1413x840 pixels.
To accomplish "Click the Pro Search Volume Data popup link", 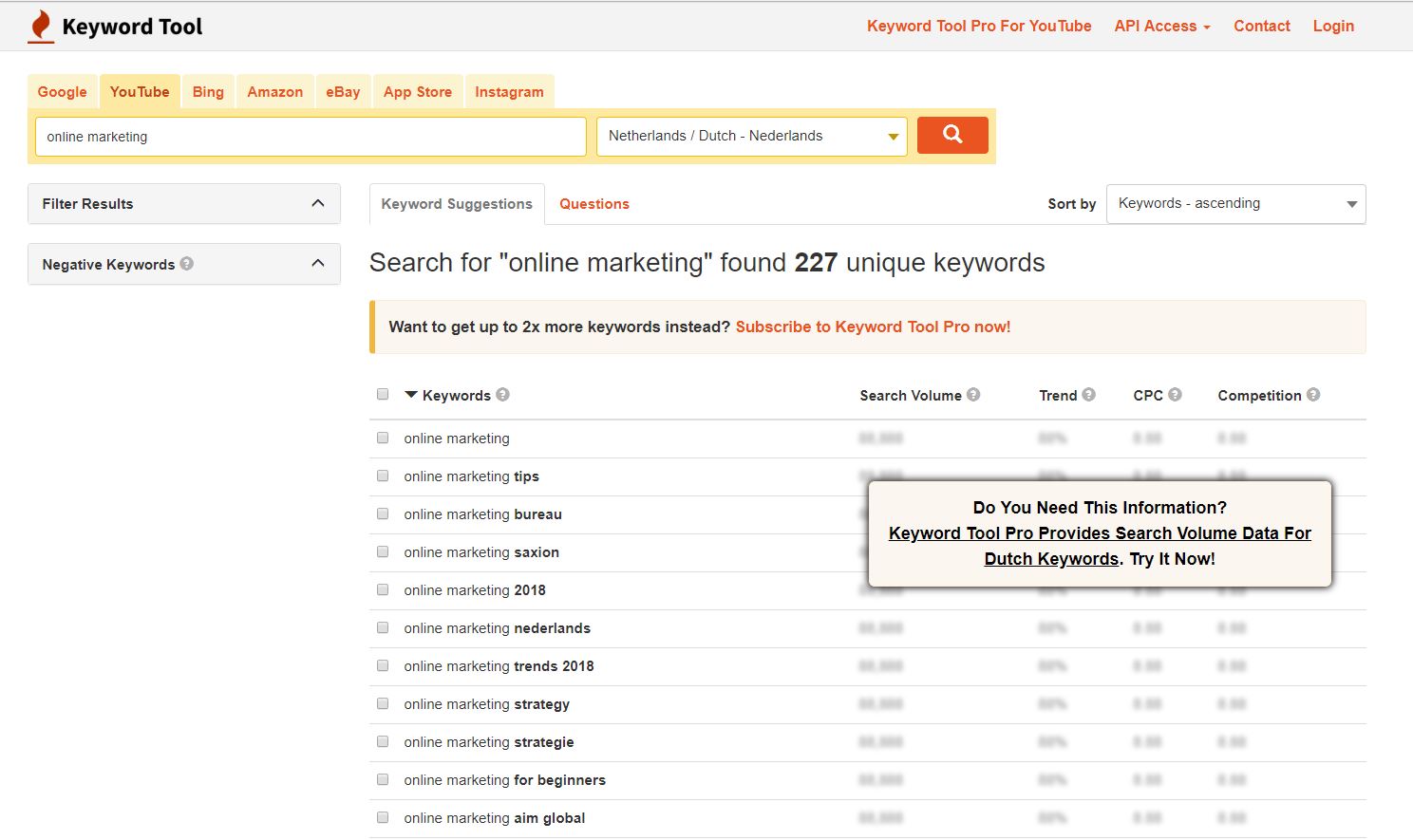I will [1100, 546].
